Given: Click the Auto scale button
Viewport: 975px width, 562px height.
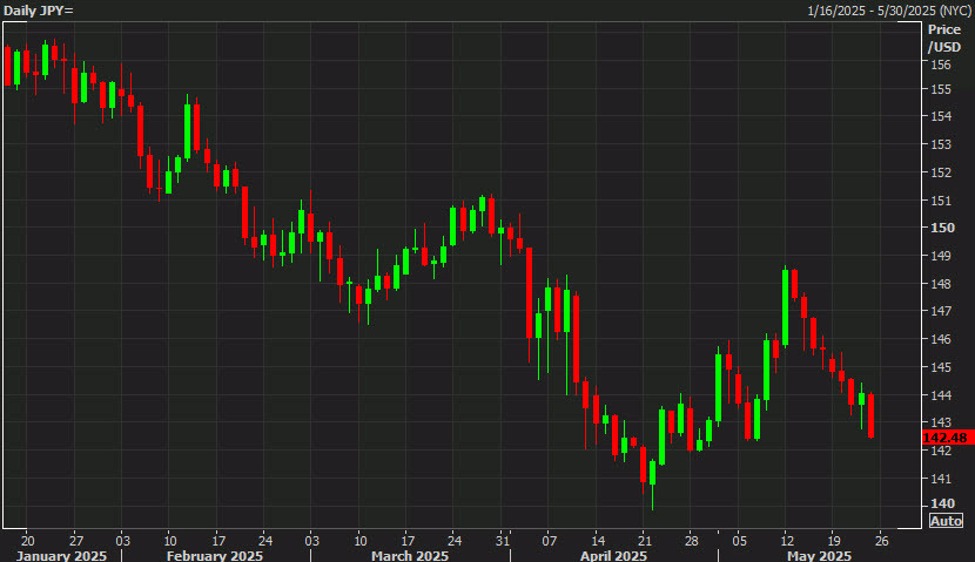Looking at the screenshot, I should [946, 521].
